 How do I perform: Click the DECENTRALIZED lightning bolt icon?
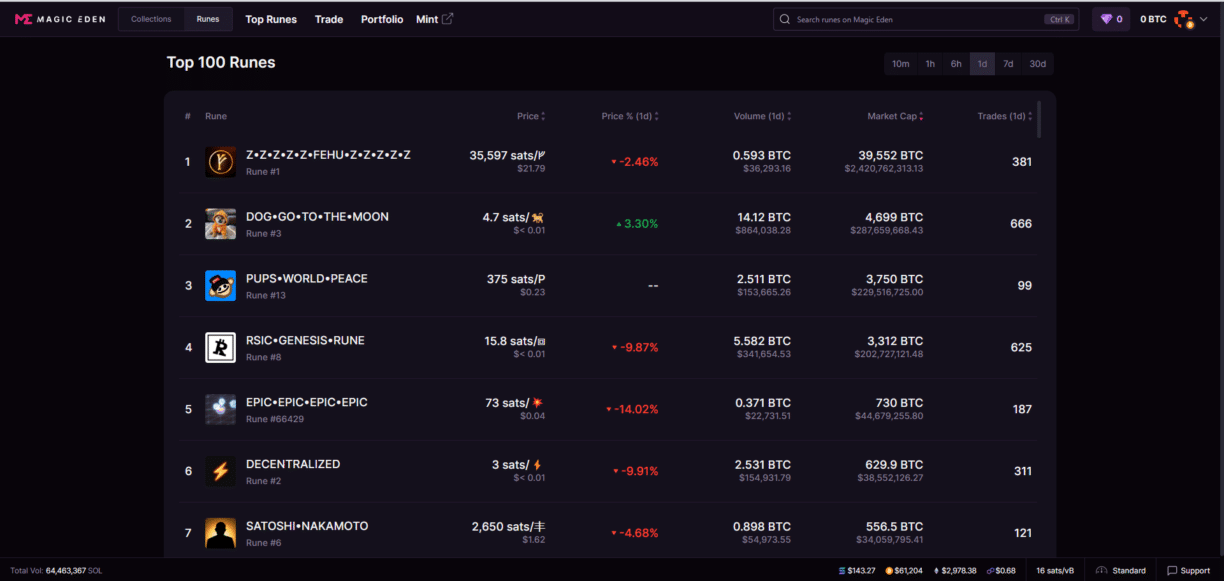point(220,471)
